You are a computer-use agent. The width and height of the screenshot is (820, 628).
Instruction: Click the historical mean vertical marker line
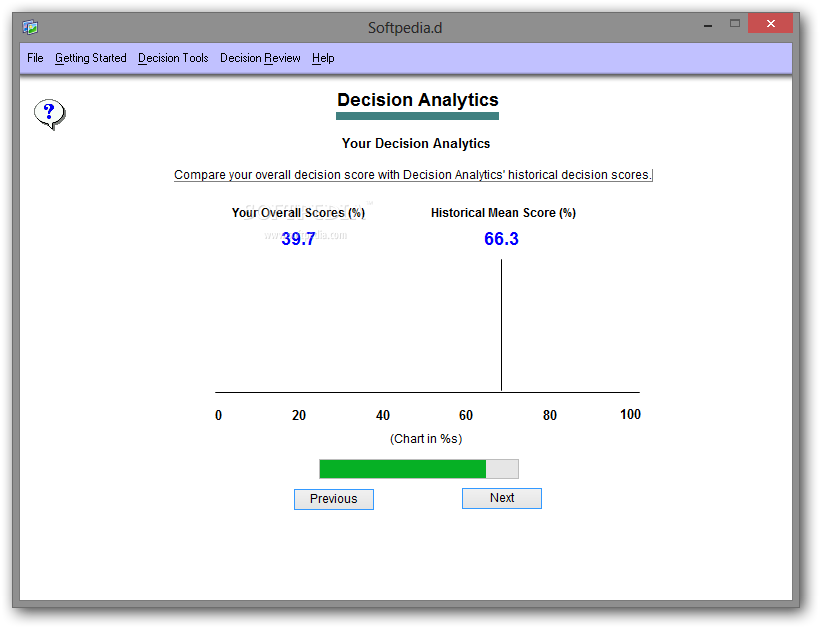click(501, 325)
